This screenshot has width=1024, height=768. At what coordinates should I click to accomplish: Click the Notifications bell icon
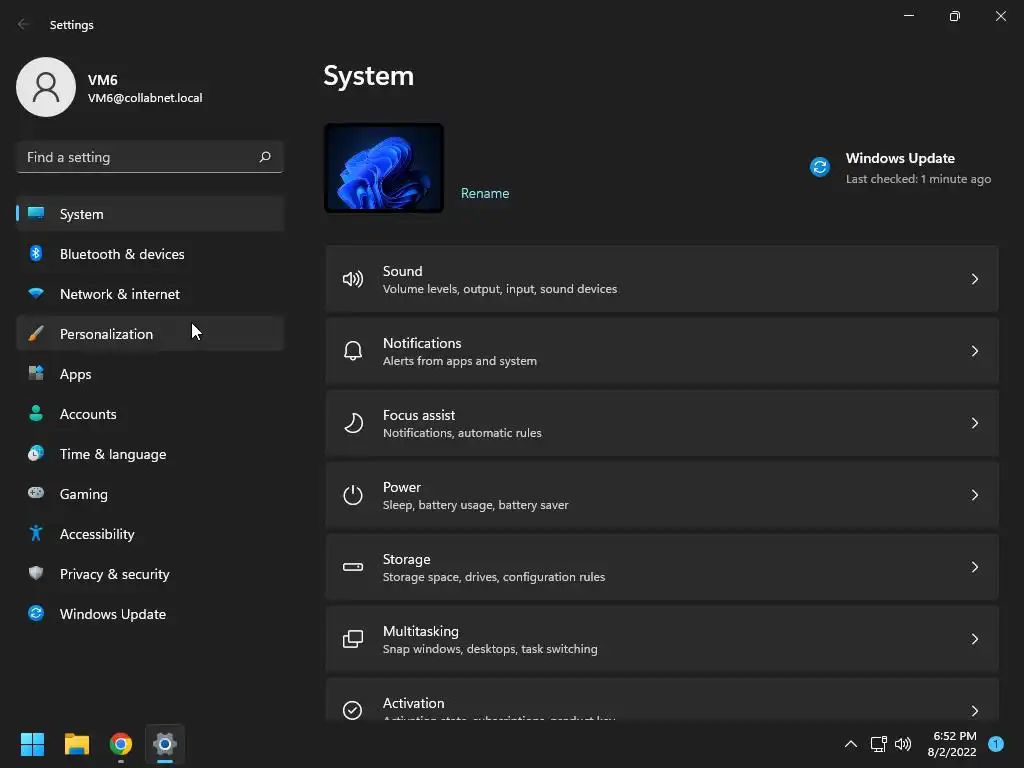(353, 351)
